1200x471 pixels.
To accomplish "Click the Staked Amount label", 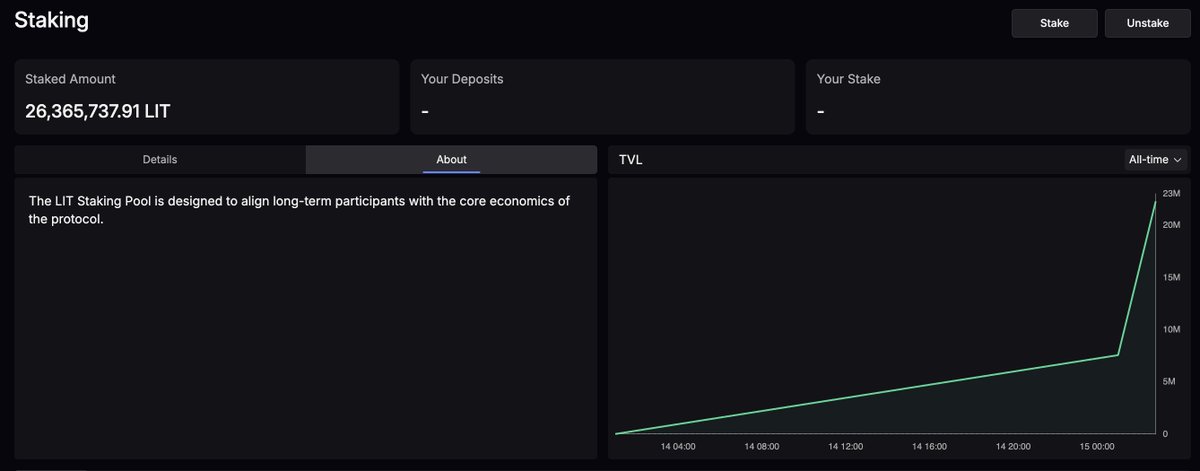I will (x=71, y=78).
